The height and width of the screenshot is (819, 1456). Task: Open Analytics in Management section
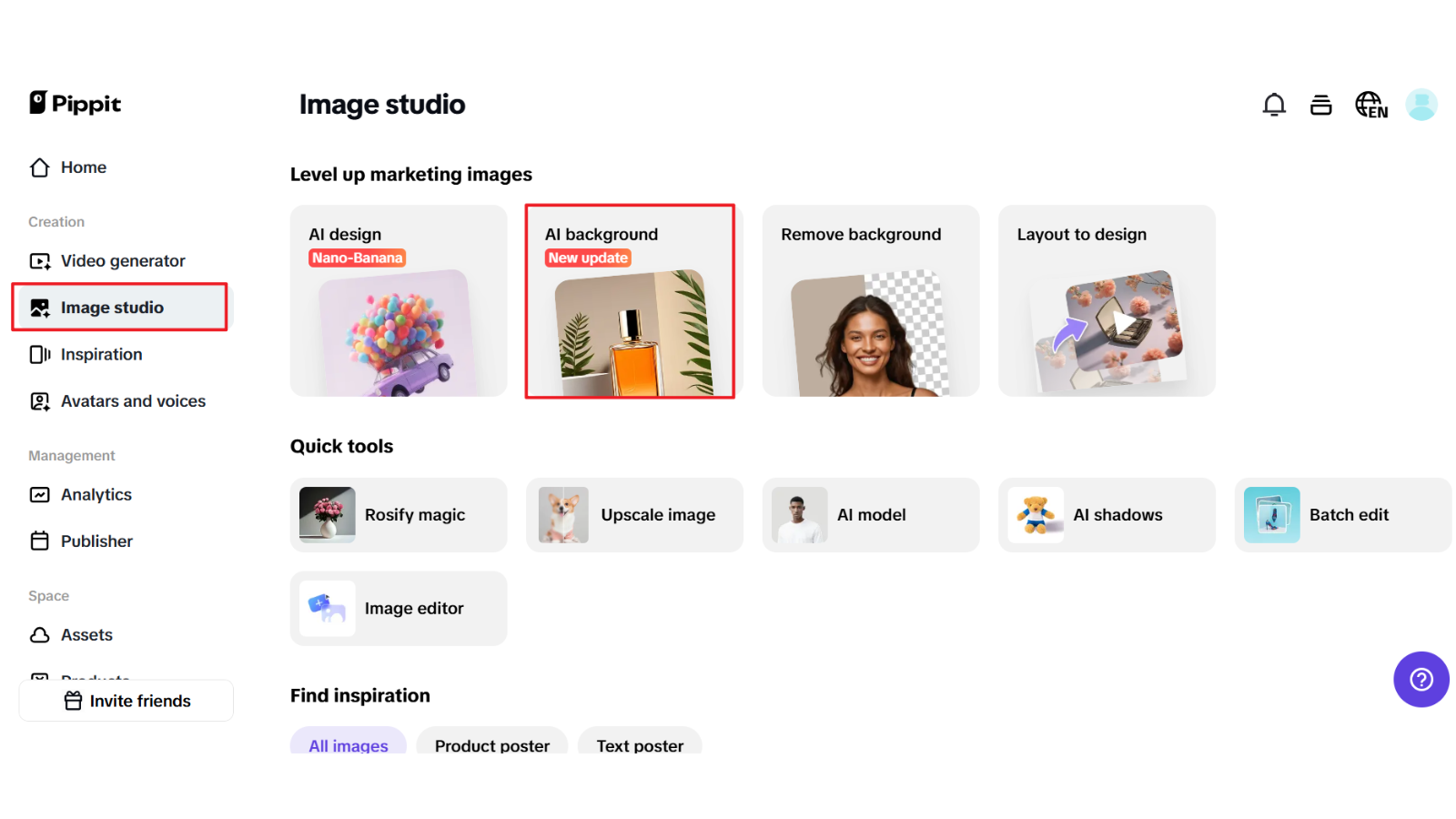(96, 495)
